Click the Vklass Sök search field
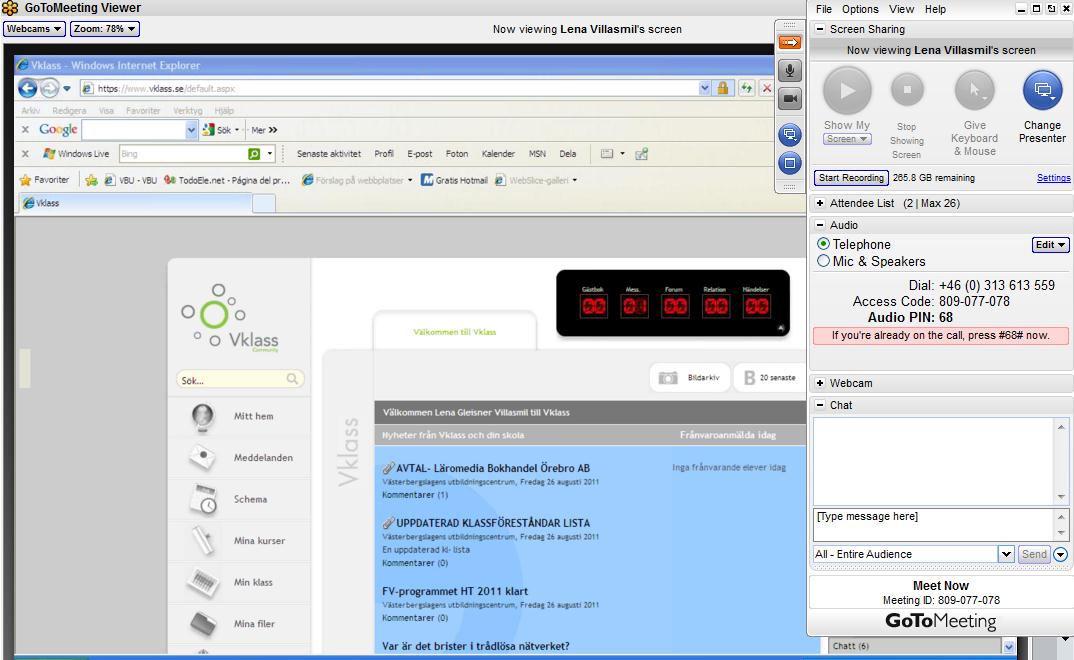This screenshot has height=660, width=1074. pyautogui.click(x=240, y=380)
